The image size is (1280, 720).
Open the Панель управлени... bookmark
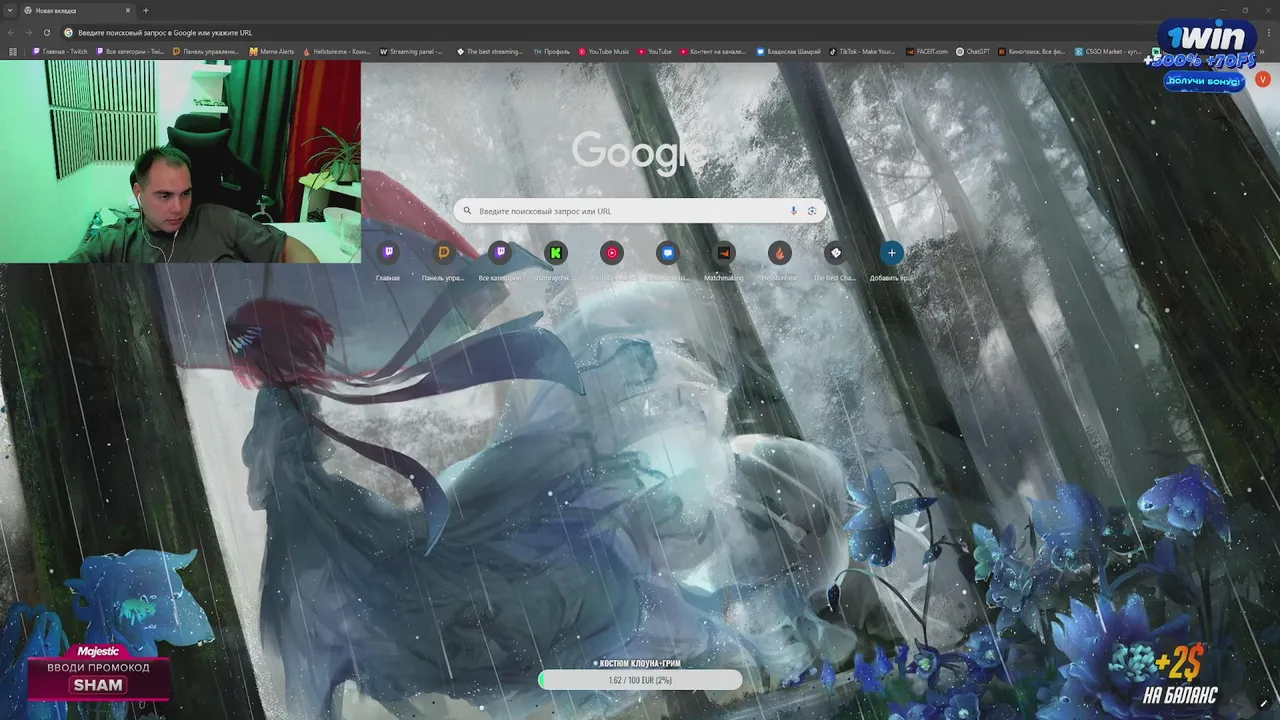click(207, 51)
